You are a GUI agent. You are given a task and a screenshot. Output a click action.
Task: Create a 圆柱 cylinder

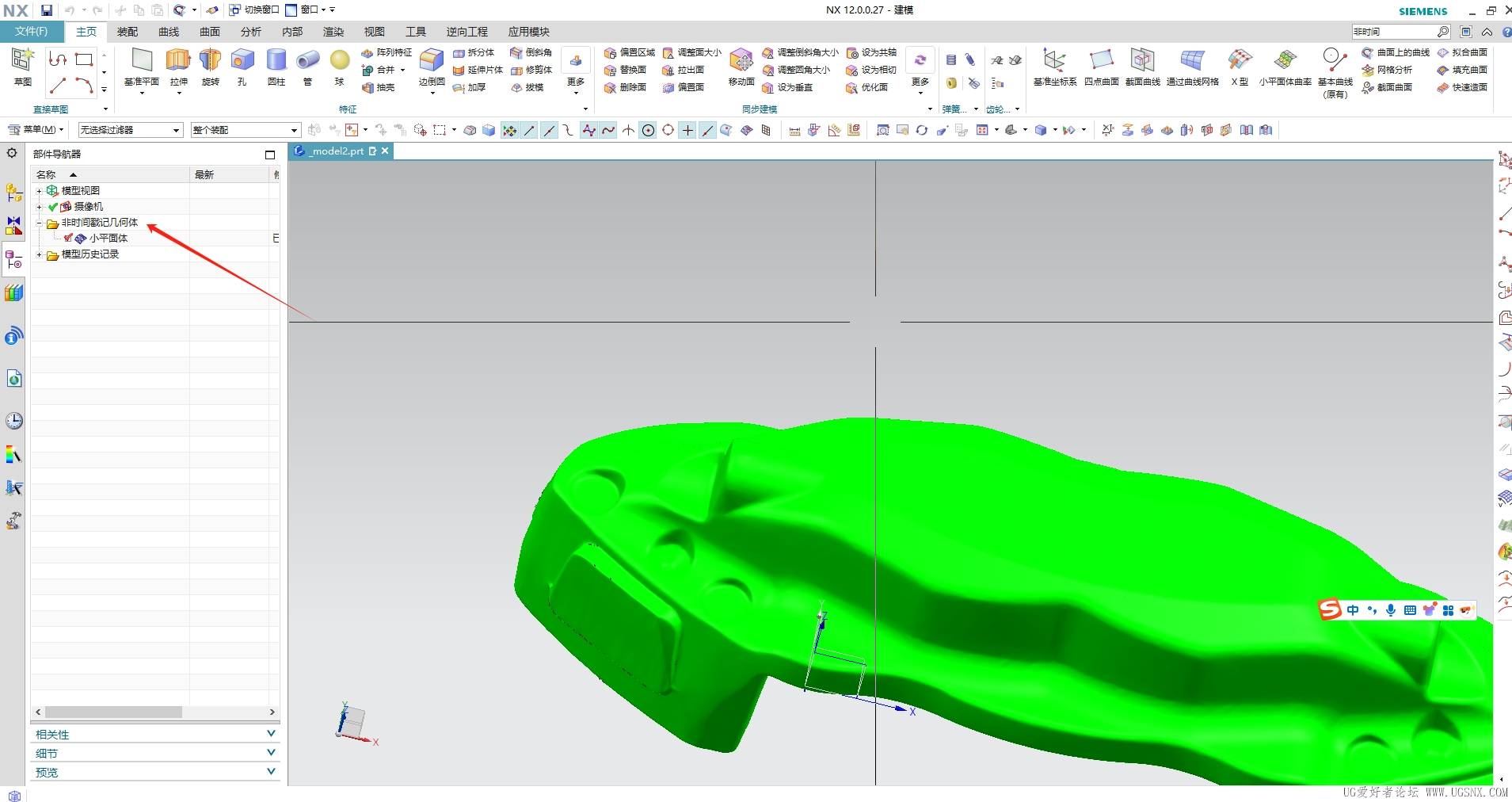tap(276, 68)
